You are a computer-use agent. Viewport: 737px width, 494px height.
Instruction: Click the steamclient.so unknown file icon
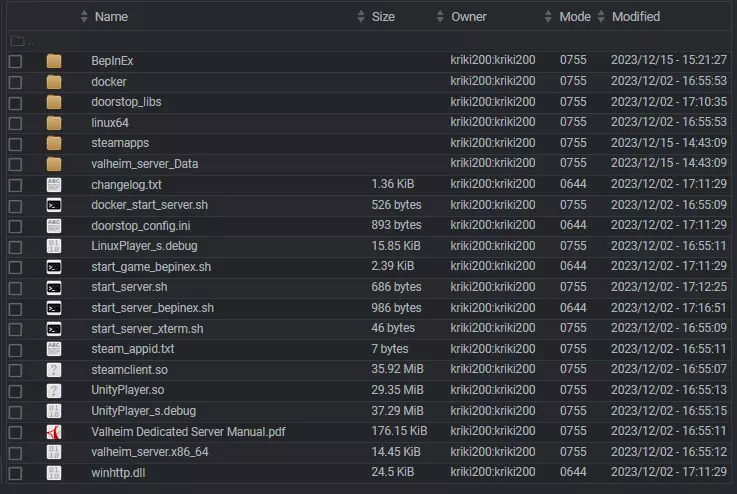(x=54, y=370)
